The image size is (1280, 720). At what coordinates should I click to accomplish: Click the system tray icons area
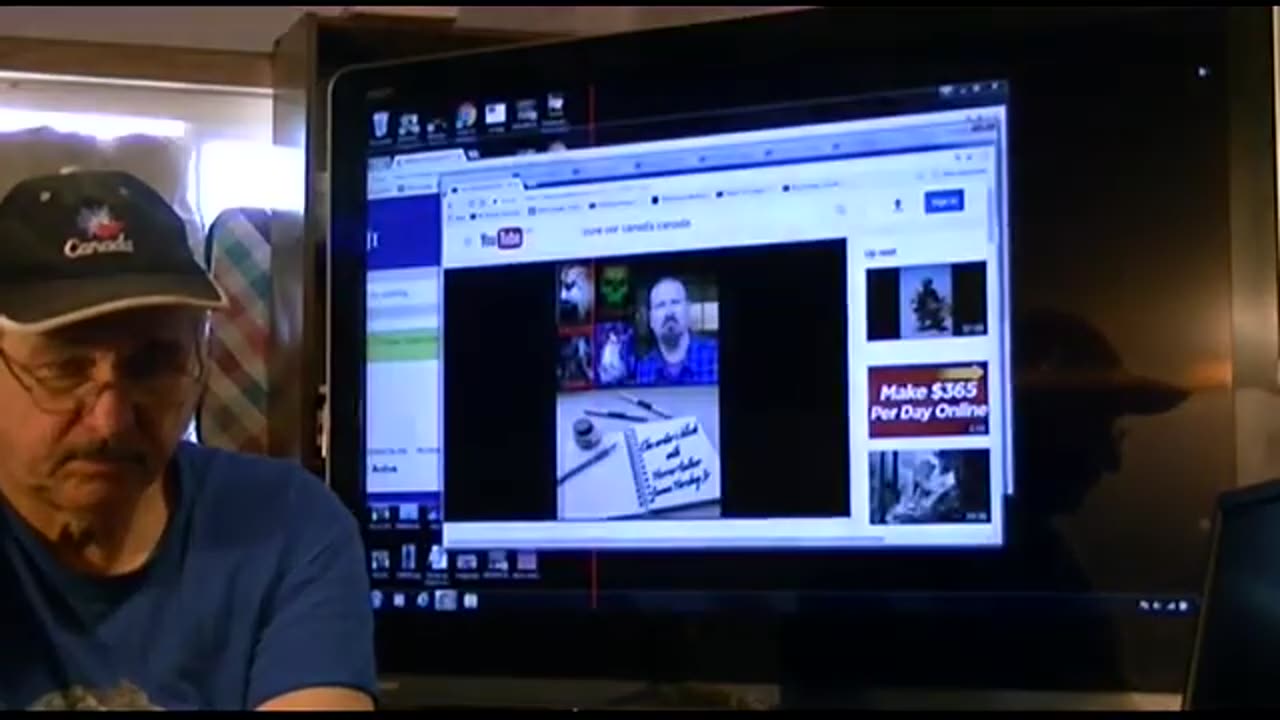[1165, 605]
